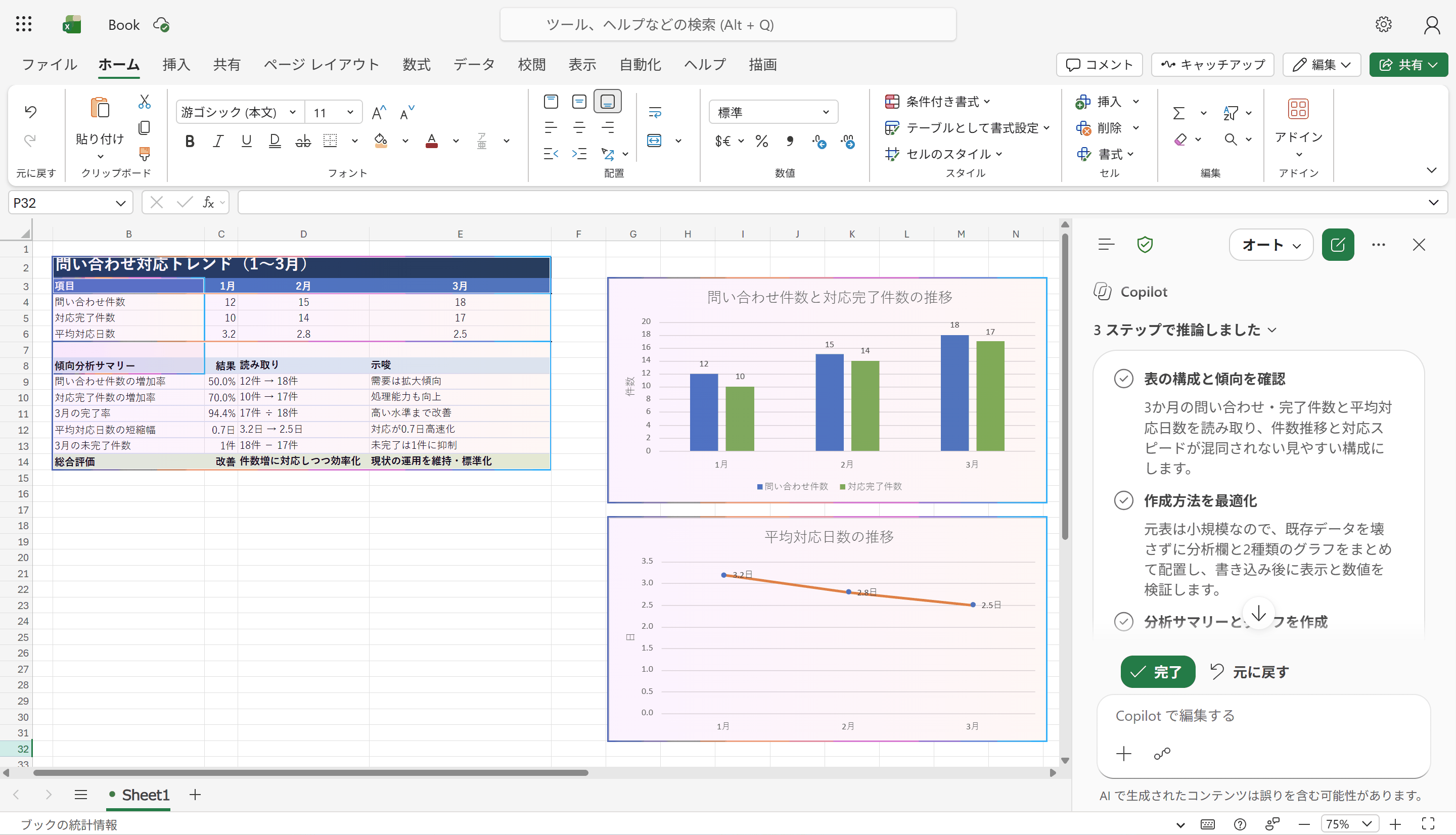Open the settings gear icon
The width and height of the screenshot is (1456, 835).
point(1383,24)
